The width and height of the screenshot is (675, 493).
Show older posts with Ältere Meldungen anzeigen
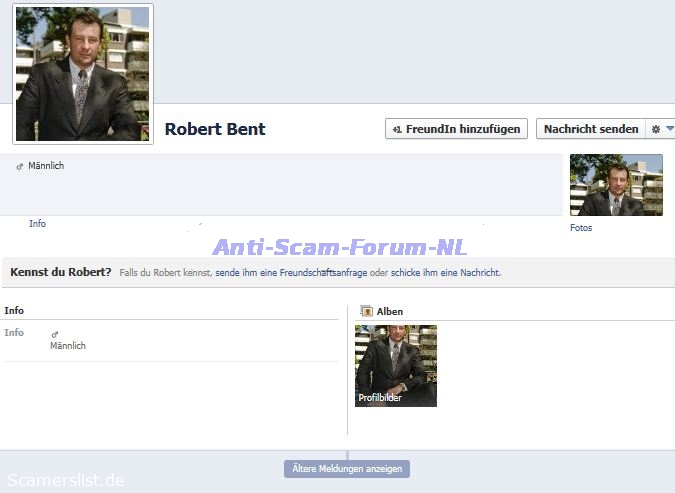[347, 469]
